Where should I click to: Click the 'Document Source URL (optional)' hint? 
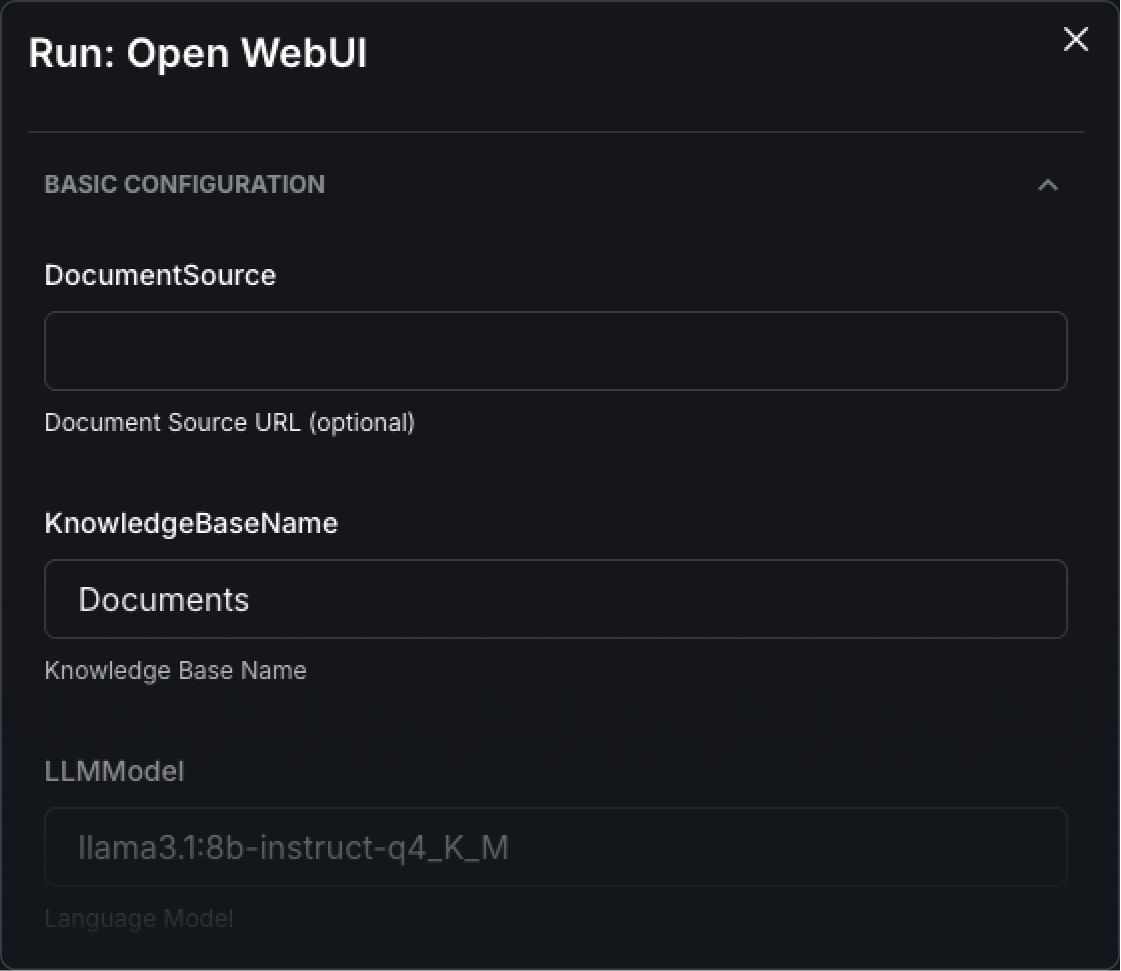[x=229, y=422]
